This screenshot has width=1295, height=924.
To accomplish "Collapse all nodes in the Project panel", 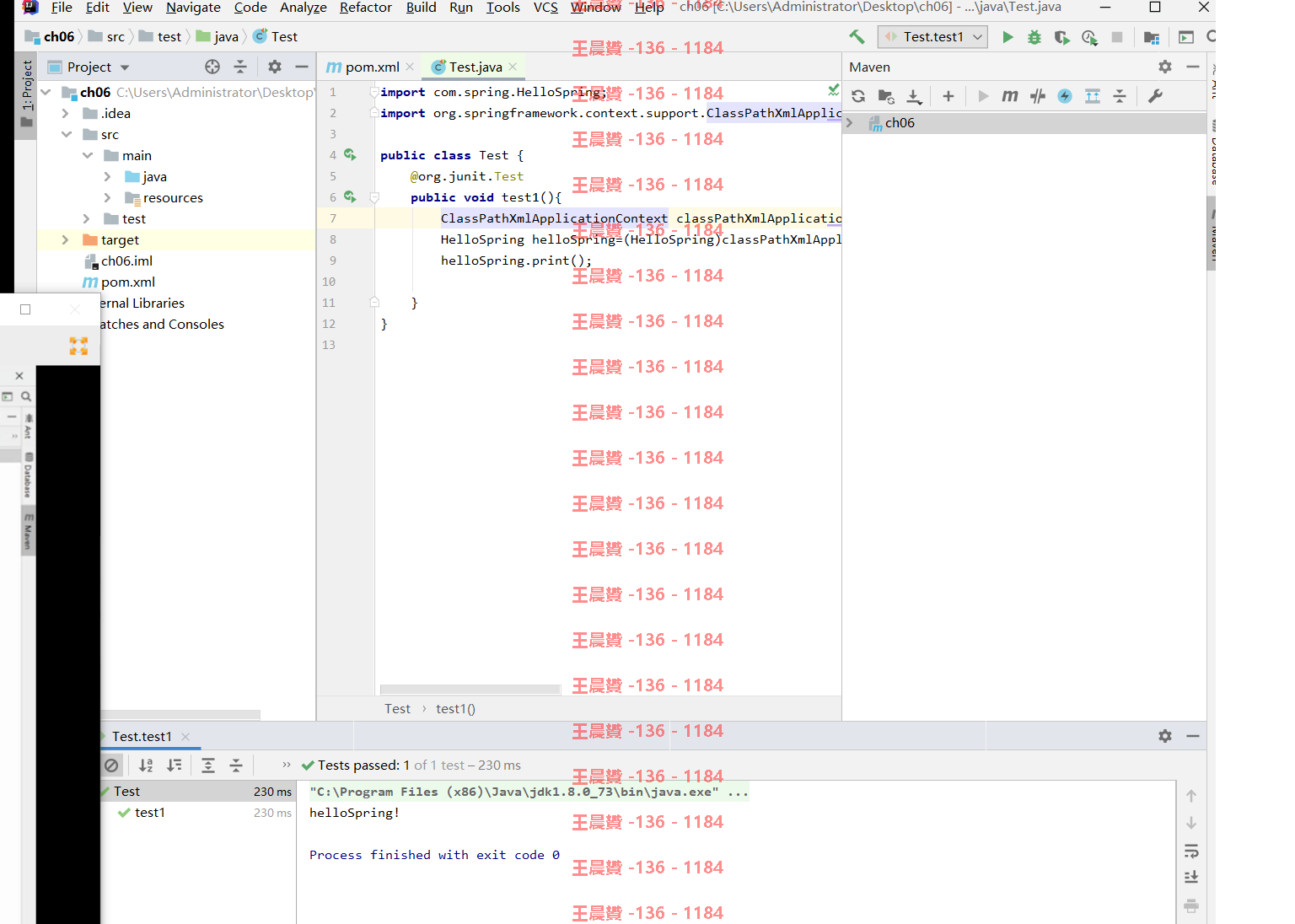I will coord(240,67).
